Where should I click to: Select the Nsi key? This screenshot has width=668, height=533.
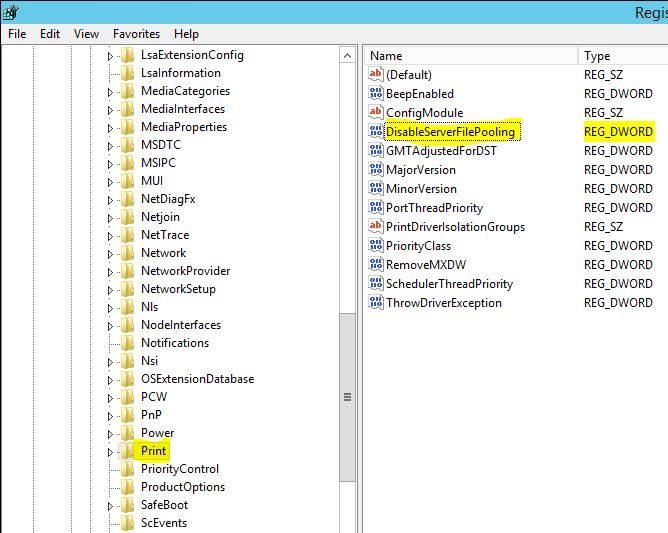point(150,361)
